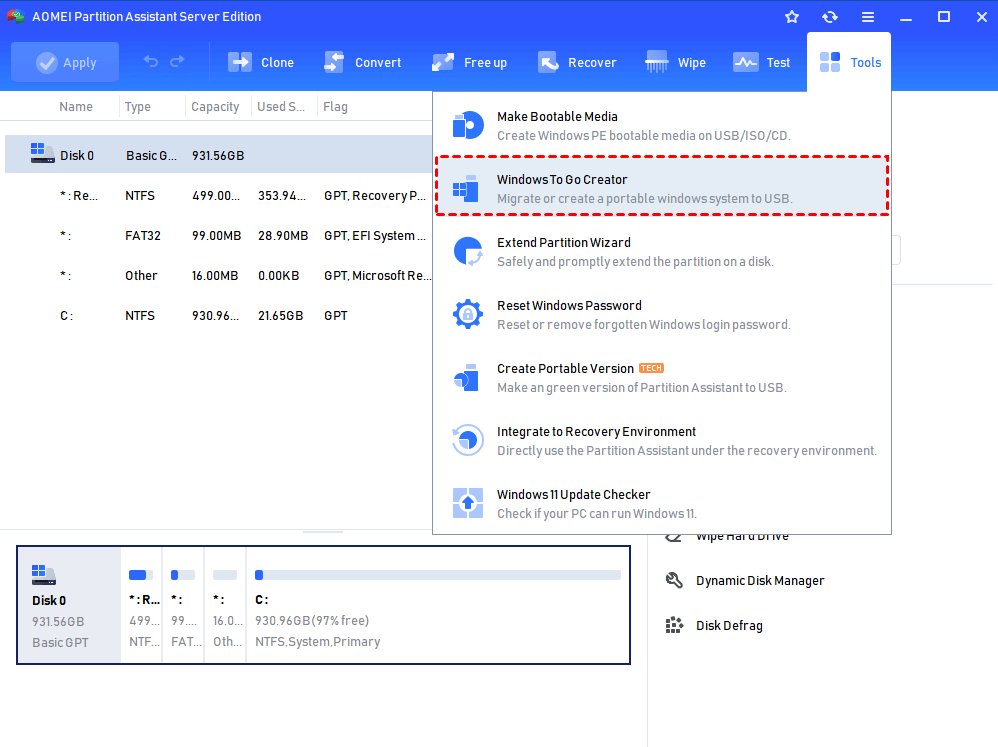Click the Flag column header
The width and height of the screenshot is (998, 747).
click(x=335, y=107)
